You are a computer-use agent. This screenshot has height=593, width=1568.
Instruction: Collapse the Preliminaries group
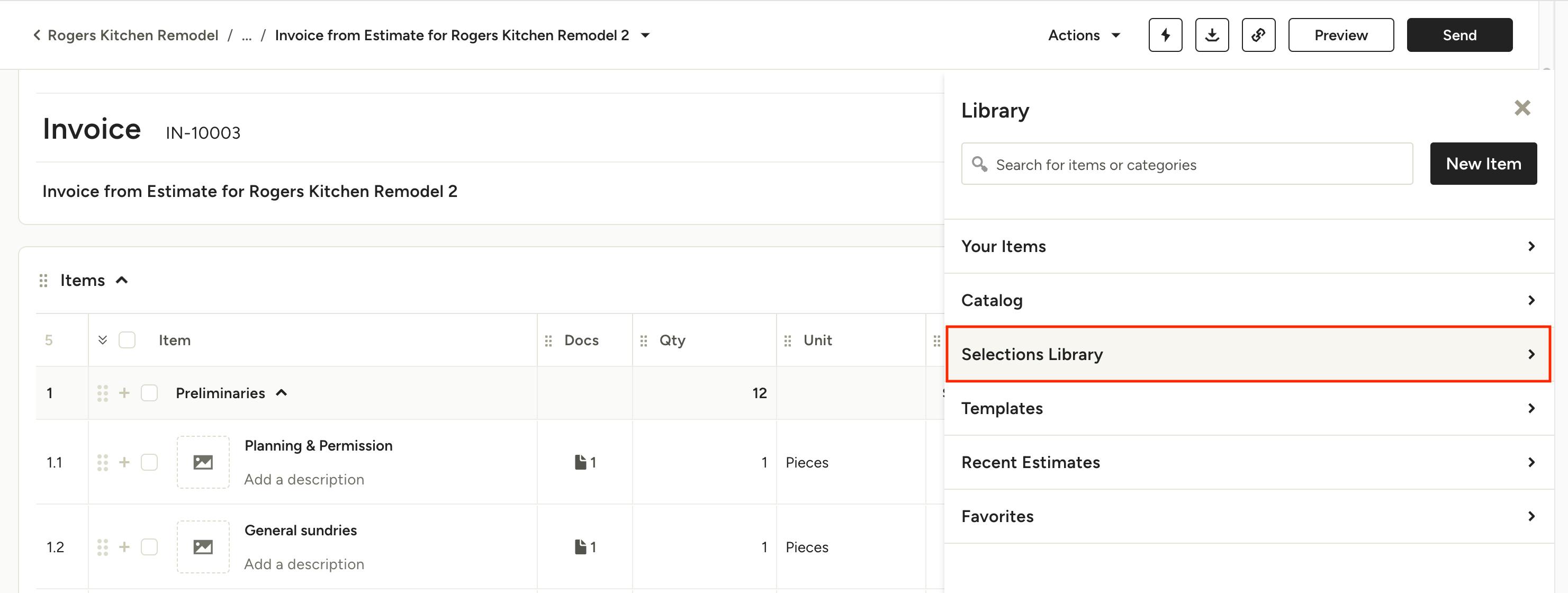click(281, 393)
